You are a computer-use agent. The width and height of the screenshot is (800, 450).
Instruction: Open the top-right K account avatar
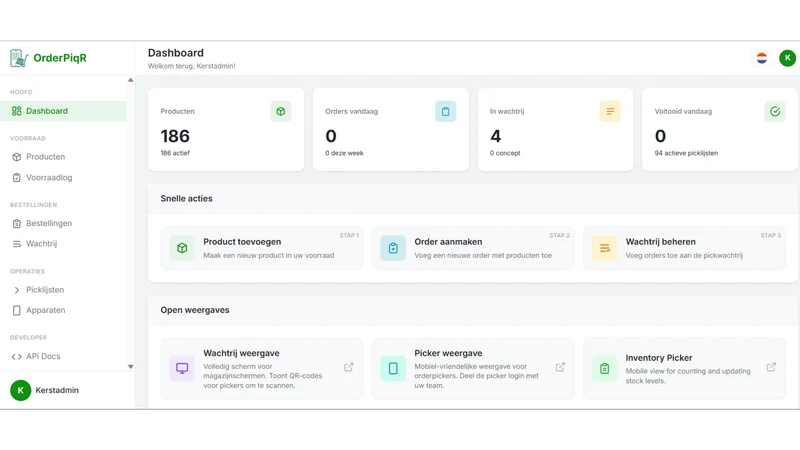click(787, 58)
